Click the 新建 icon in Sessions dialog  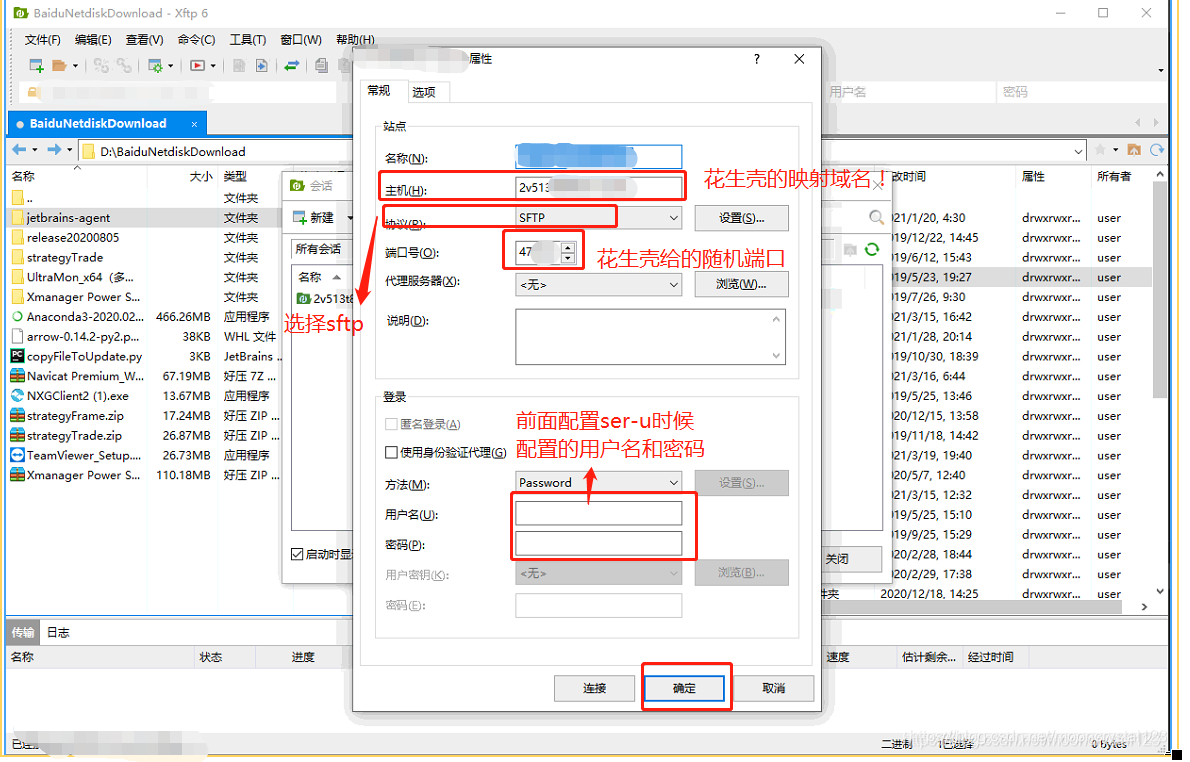point(300,218)
